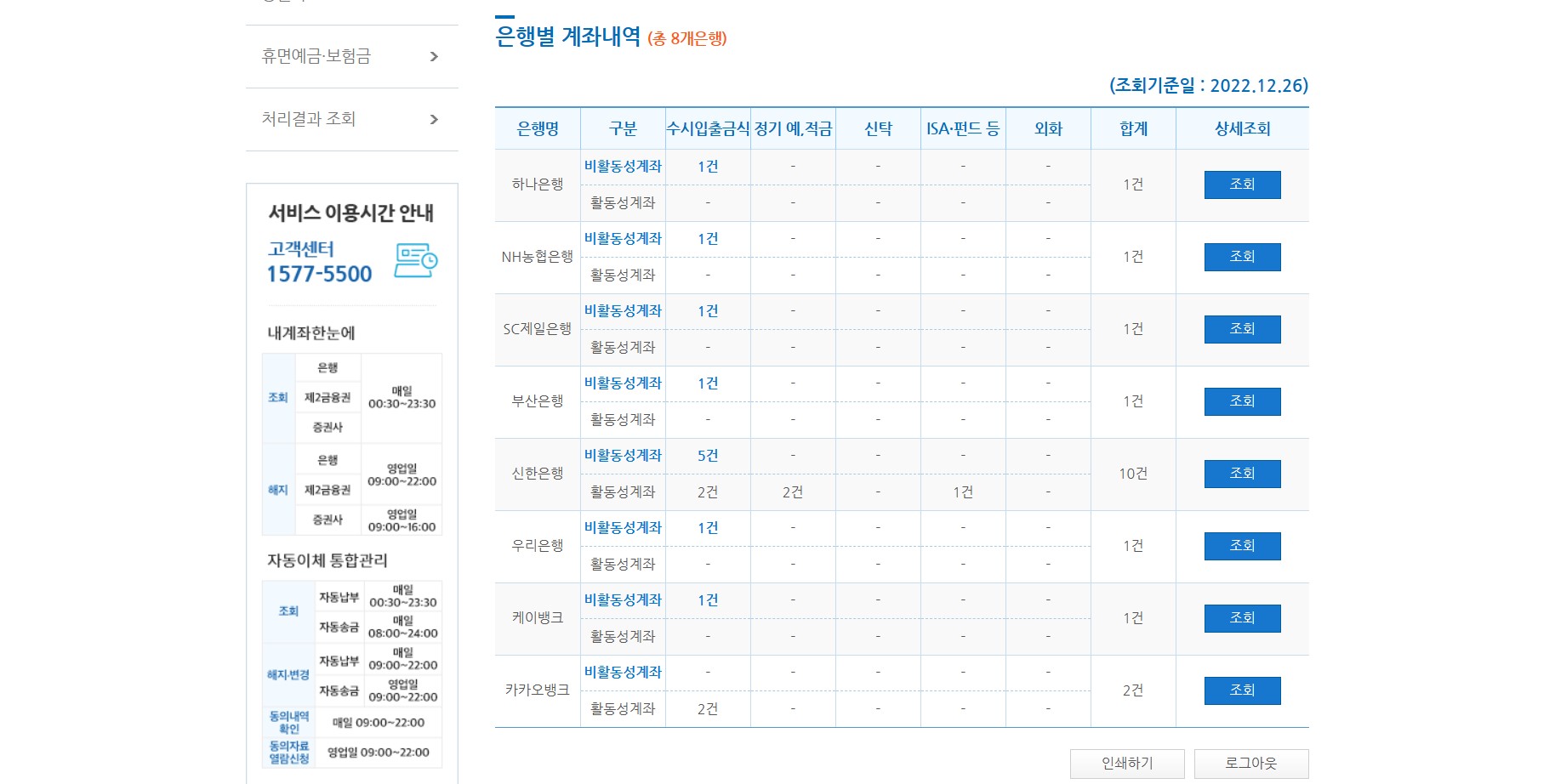Click 조회 button for 하나은행

pos(1241,185)
